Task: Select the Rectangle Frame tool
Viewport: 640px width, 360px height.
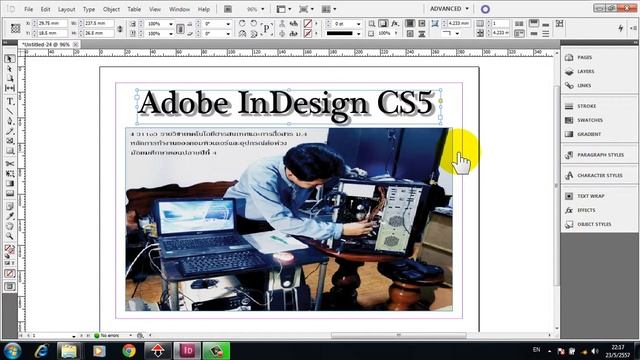Action: pos(10,141)
